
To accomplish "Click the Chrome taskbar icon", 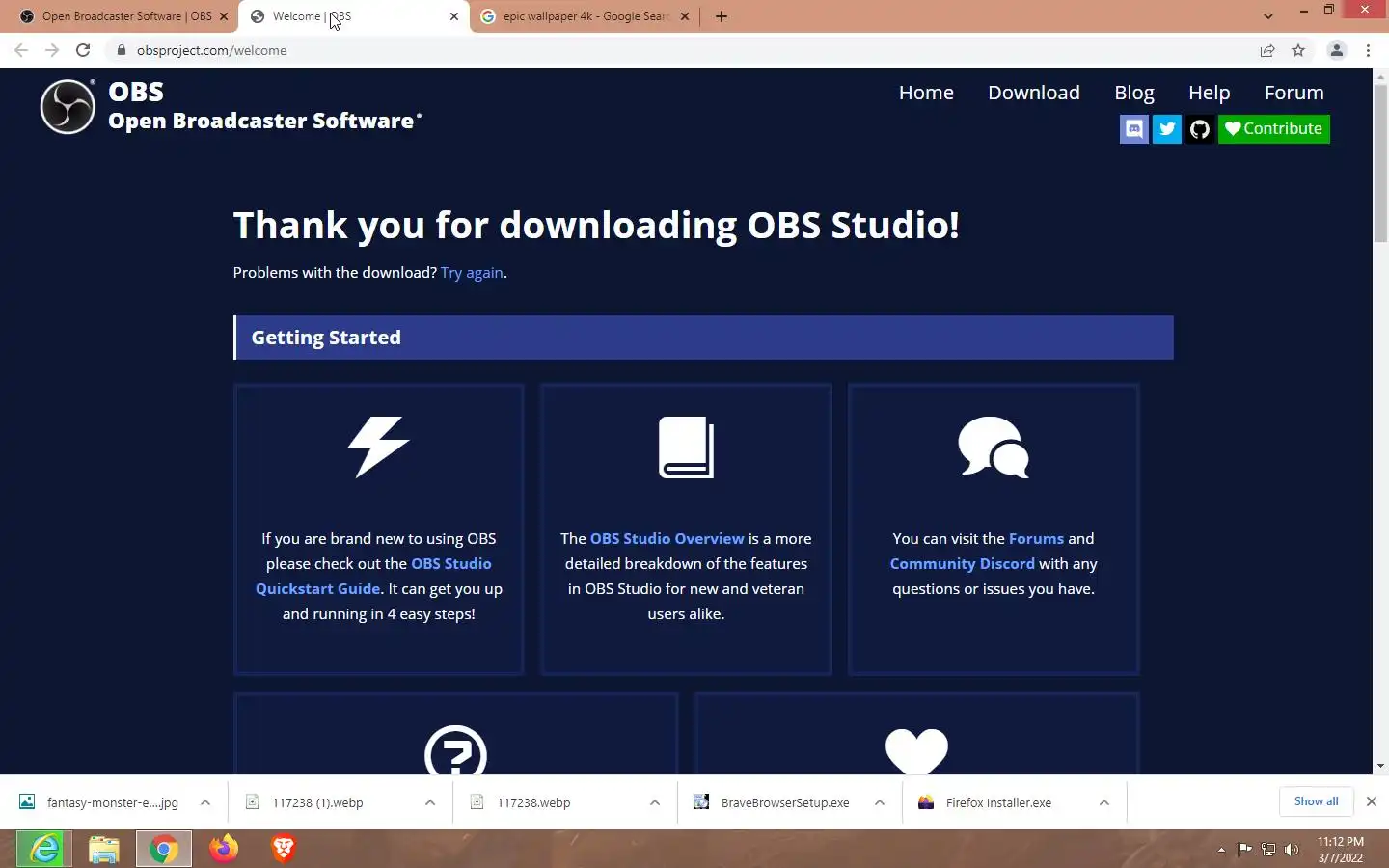I will point(164,849).
